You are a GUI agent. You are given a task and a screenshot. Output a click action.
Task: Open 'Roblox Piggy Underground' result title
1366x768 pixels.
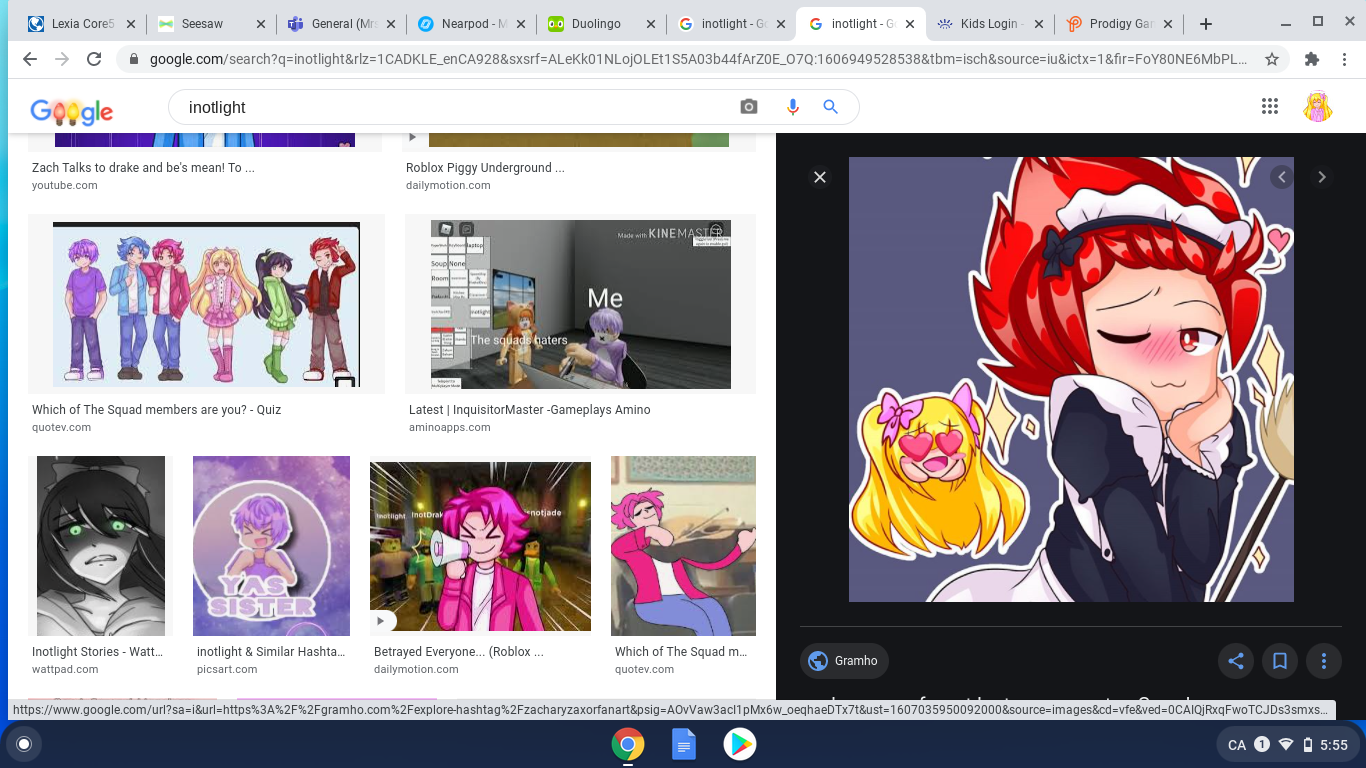coord(485,168)
